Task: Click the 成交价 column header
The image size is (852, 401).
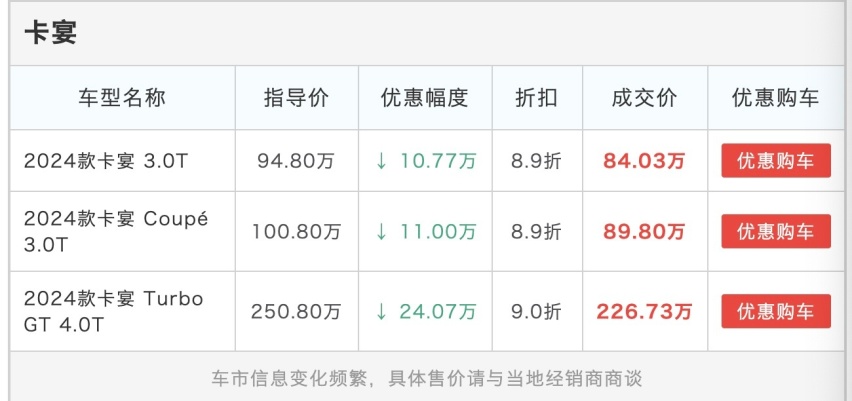Action: (x=644, y=98)
